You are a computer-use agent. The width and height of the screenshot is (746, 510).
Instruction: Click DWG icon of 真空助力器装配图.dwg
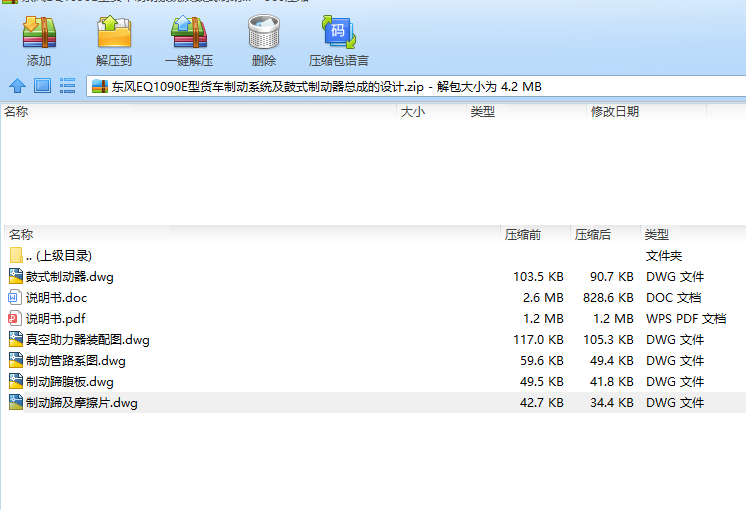coord(16,340)
